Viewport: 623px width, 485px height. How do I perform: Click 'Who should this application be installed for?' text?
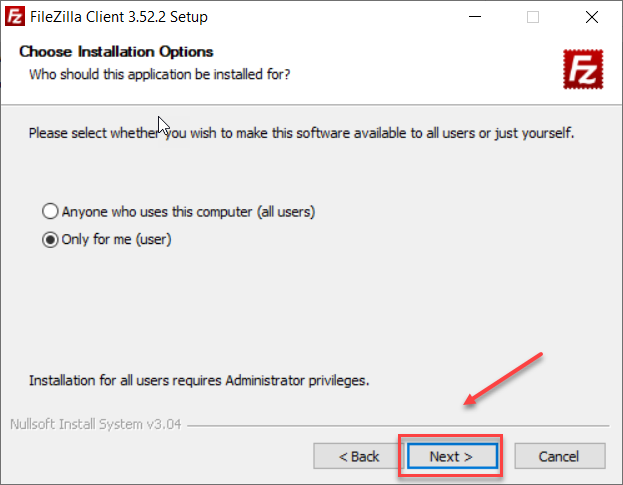160,73
